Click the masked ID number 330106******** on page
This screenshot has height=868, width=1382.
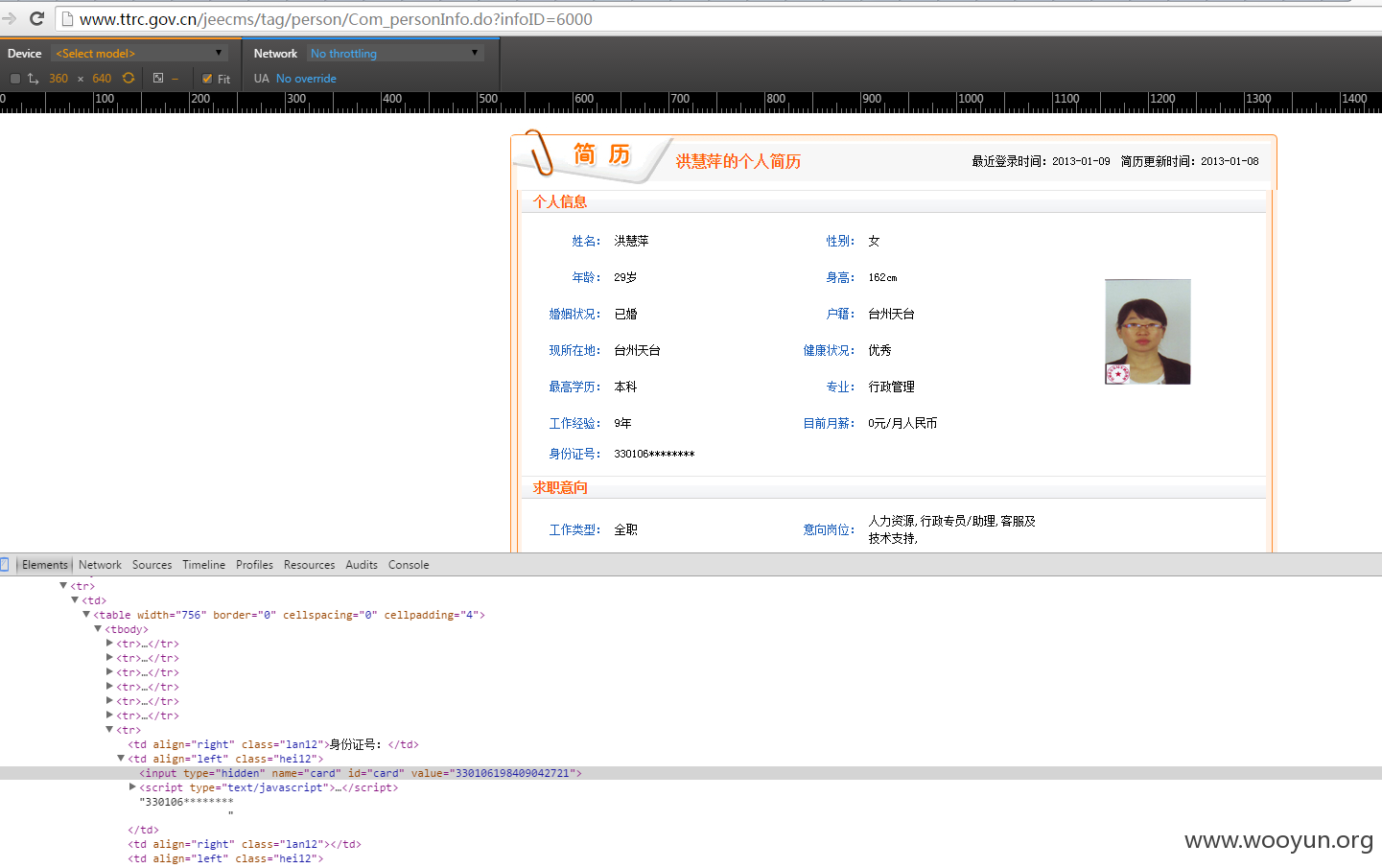click(x=654, y=454)
